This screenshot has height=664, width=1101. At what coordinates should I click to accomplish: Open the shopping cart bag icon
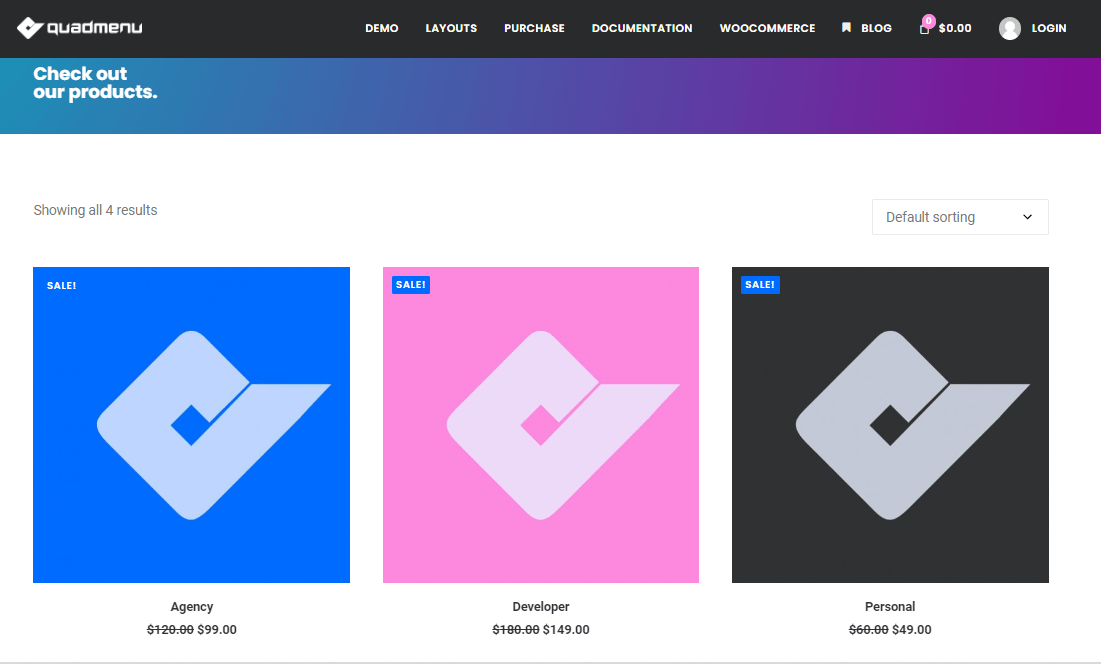(x=924, y=29)
